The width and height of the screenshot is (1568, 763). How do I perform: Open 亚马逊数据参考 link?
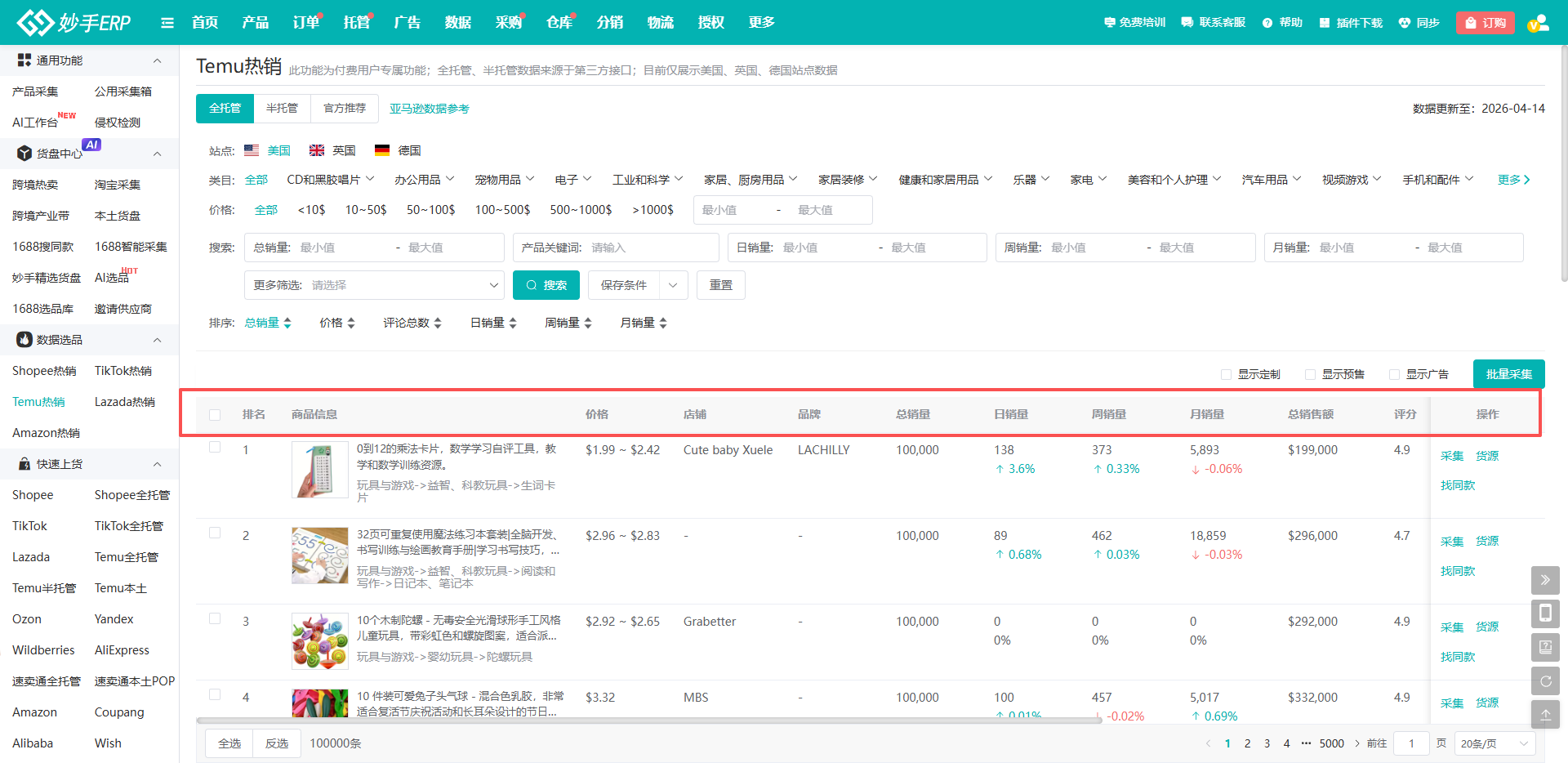pyautogui.click(x=430, y=109)
